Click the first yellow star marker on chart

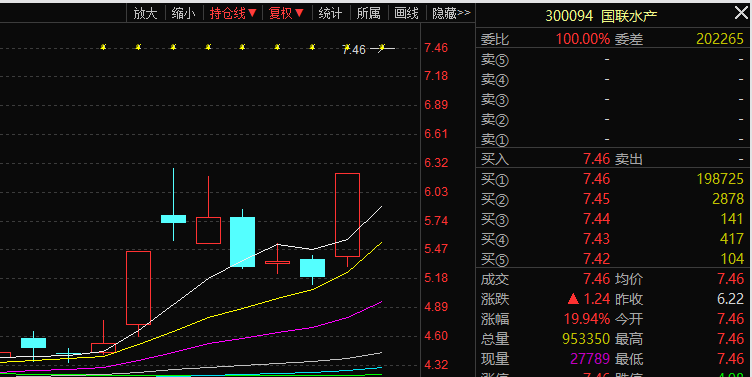coord(103,47)
